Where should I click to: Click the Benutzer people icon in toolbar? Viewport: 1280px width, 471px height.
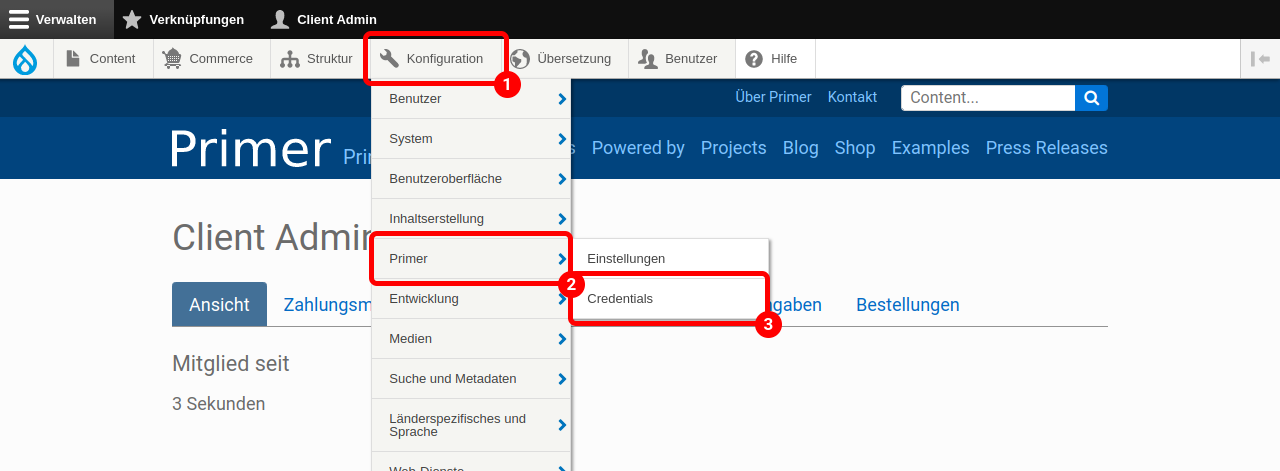(x=648, y=59)
